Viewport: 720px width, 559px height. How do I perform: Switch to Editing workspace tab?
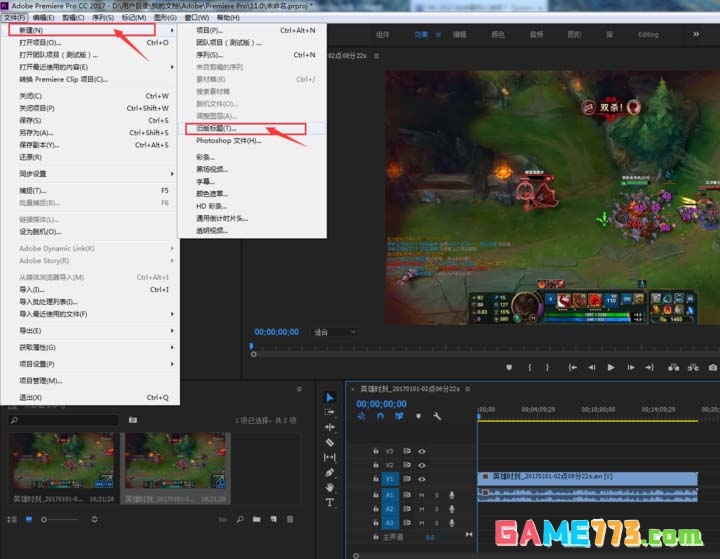648,34
